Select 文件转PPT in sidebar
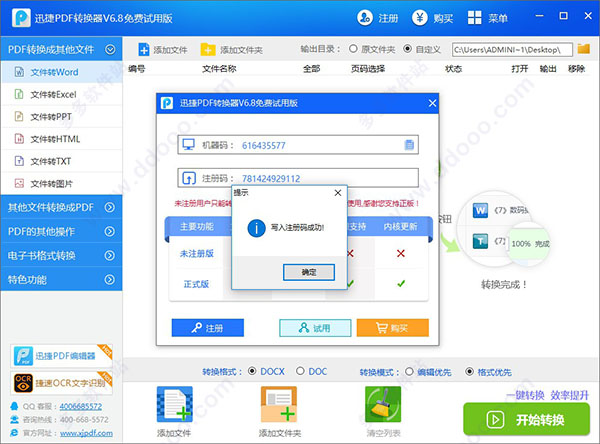Screen dimensions: 600x444 [62, 116]
